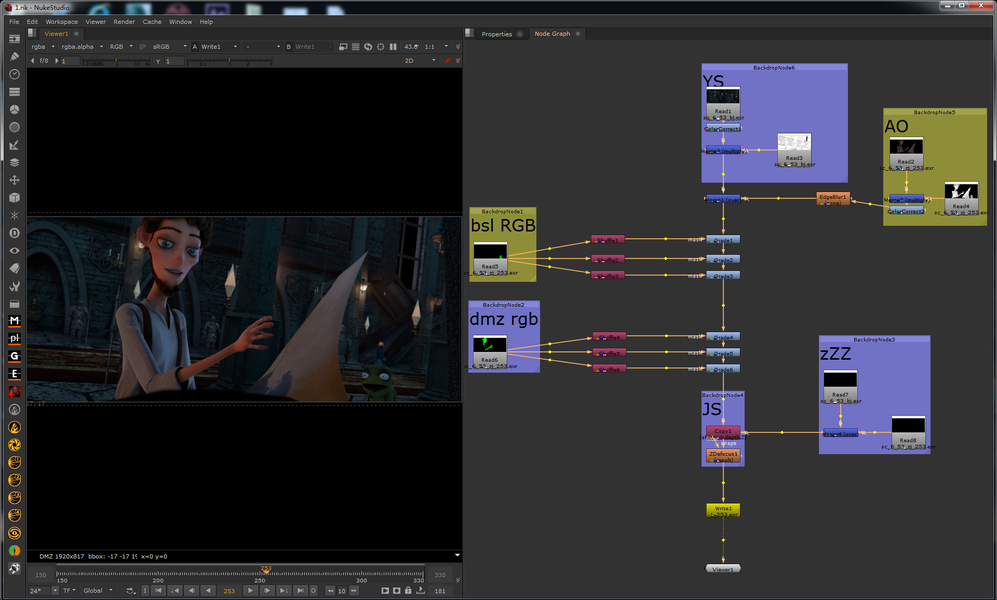Image resolution: width=997 pixels, height=600 pixels.
Task: Toggle the timeline lock icon
Action: point(408,590)
